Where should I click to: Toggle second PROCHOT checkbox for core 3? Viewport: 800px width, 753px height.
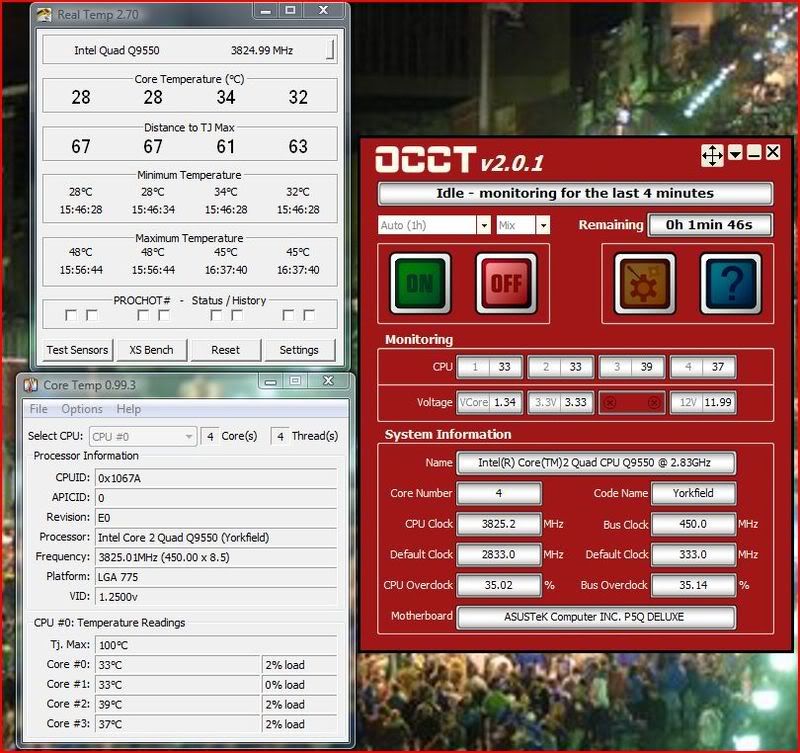point(237,315)
